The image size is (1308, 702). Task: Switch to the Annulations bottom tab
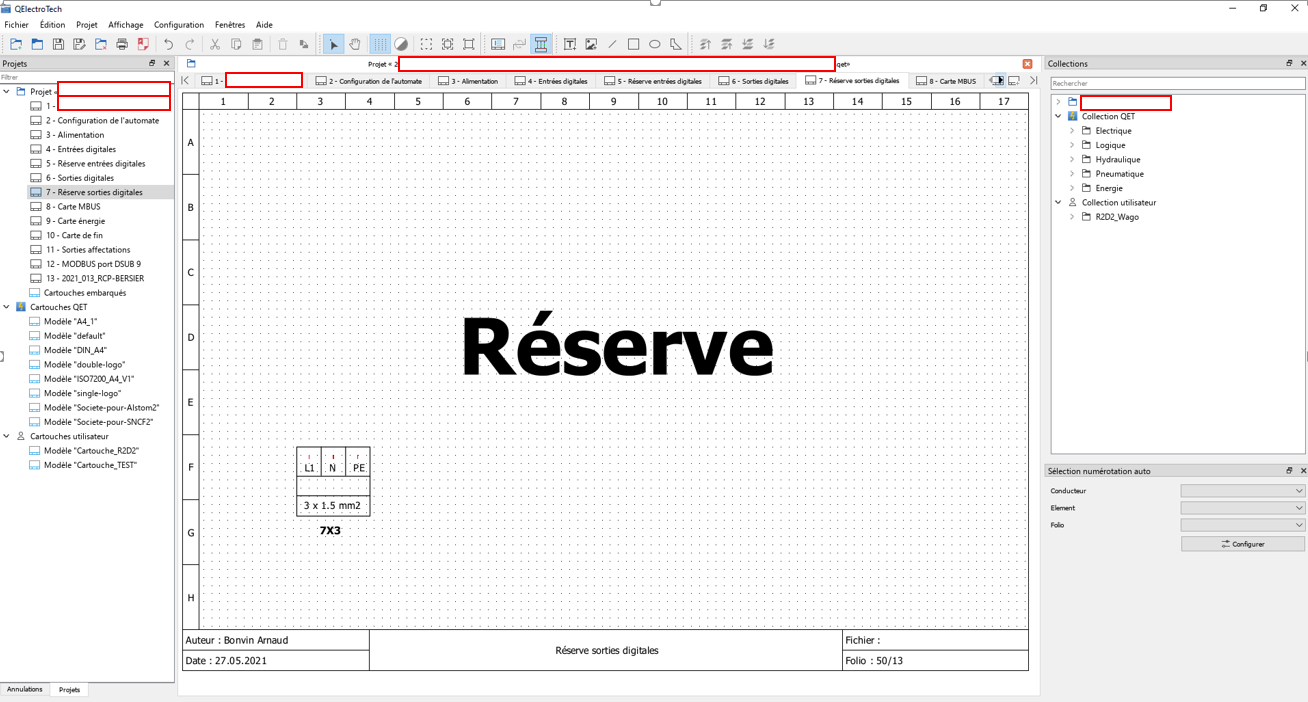click(25, 689)
